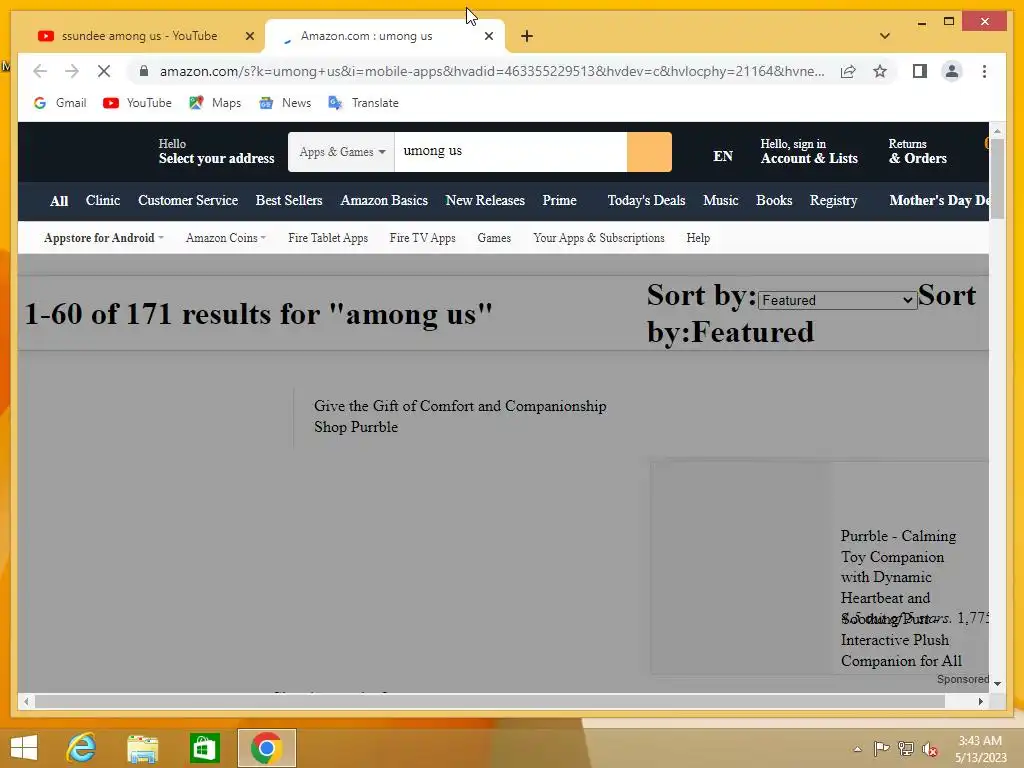Screen dimensions: 1024x768
Task: Click the Amazon search submit button
Action: click(649, 152)
